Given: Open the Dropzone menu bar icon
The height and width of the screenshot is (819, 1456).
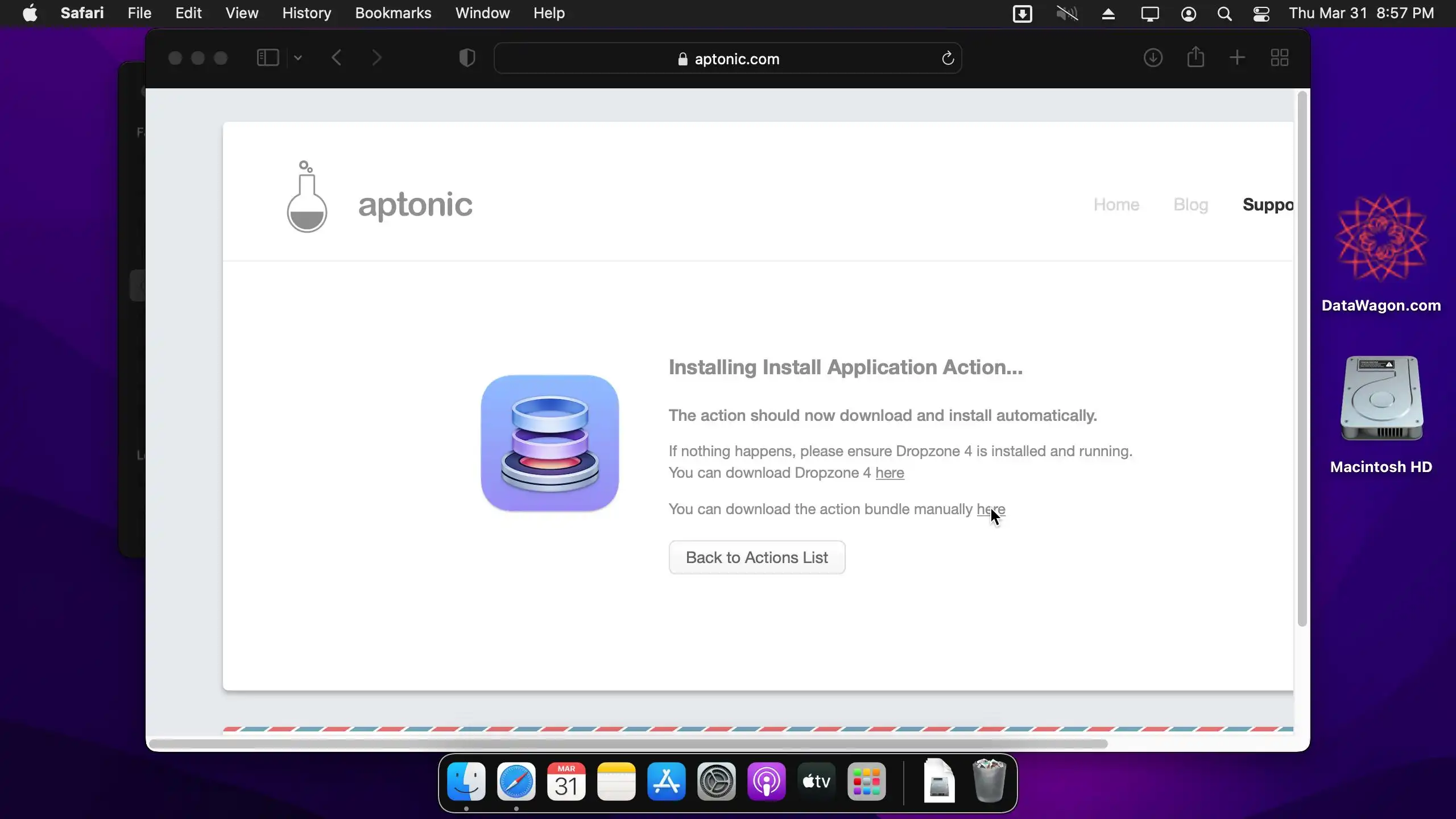Looking at the screenshot, I should click(x=1022, y=14).
